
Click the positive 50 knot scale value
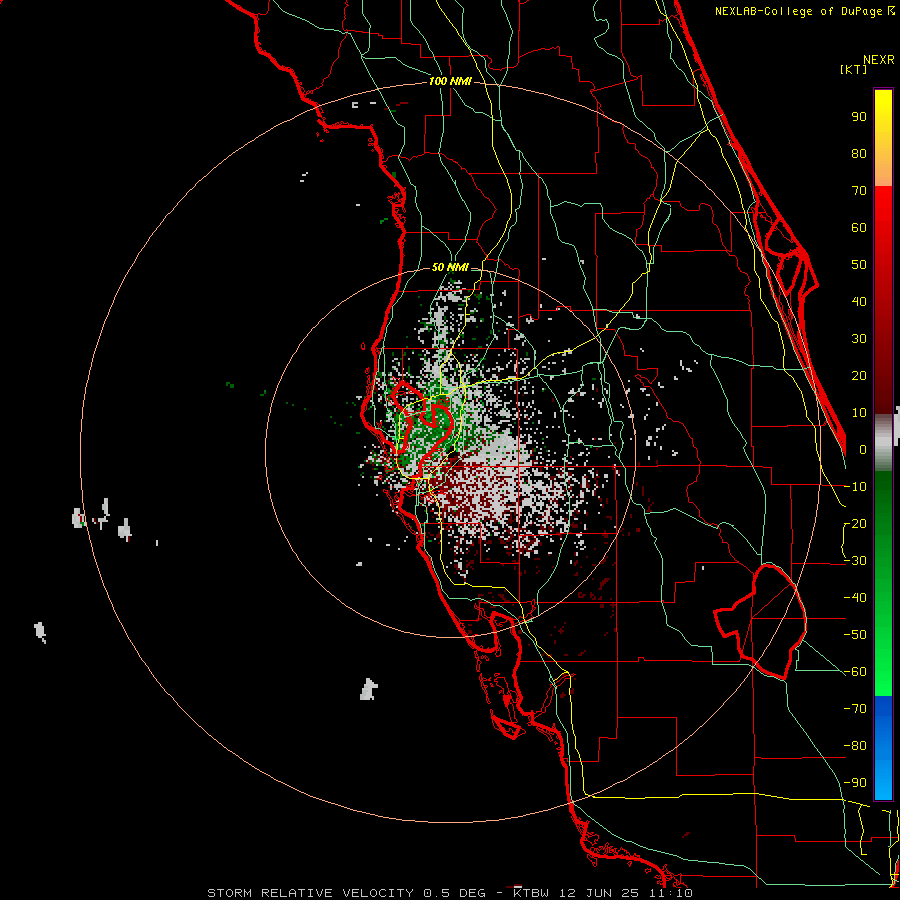(859, 265)
